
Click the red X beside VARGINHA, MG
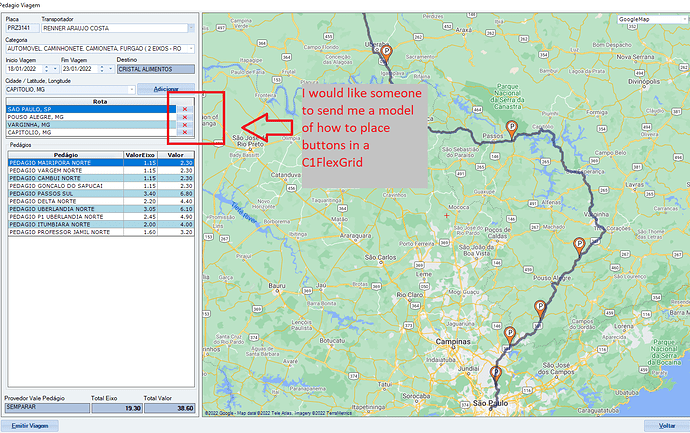click(185, 125)
